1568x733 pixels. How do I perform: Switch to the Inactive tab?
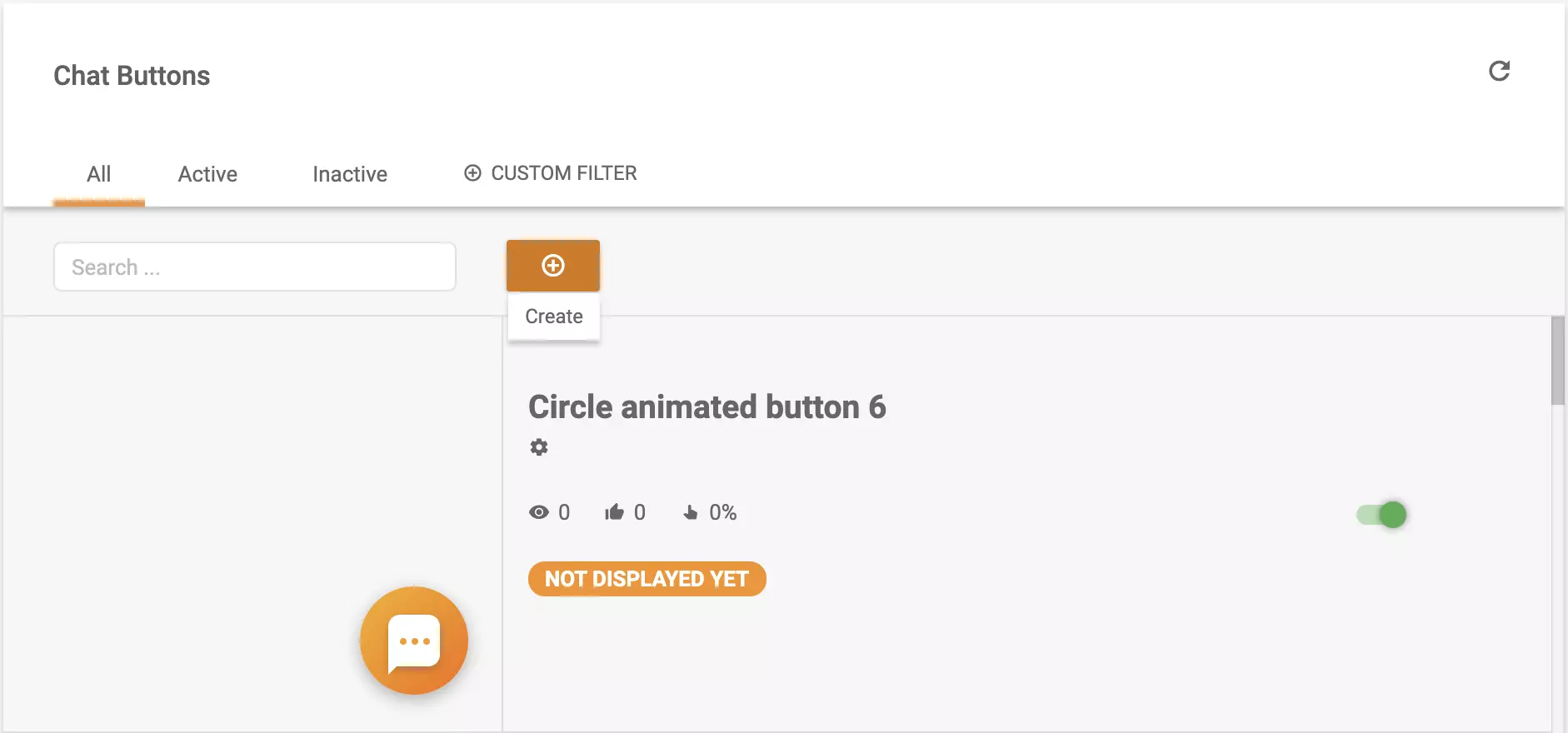(350, 174)
